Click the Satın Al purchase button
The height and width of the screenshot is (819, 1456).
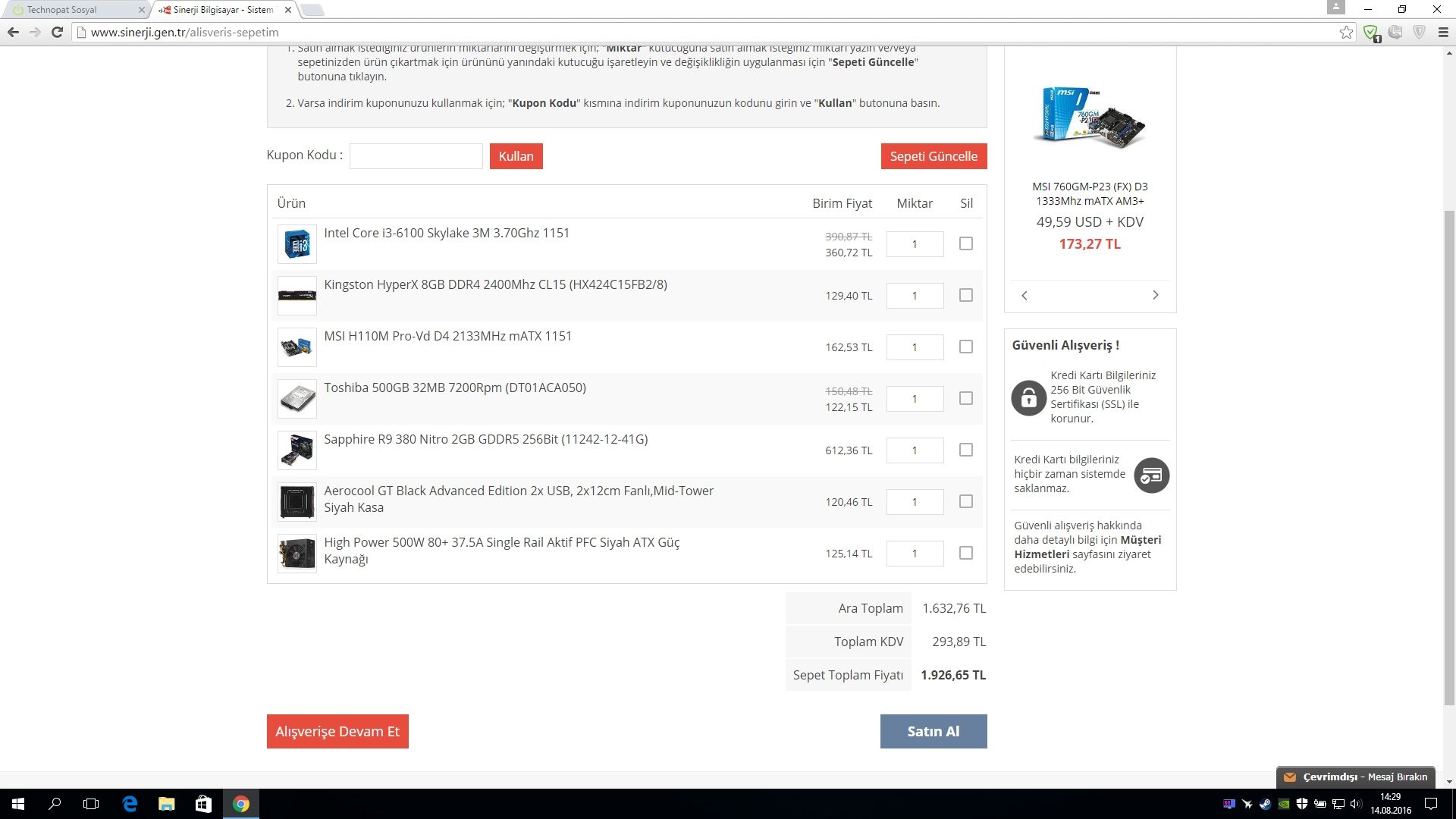[933, 731]
